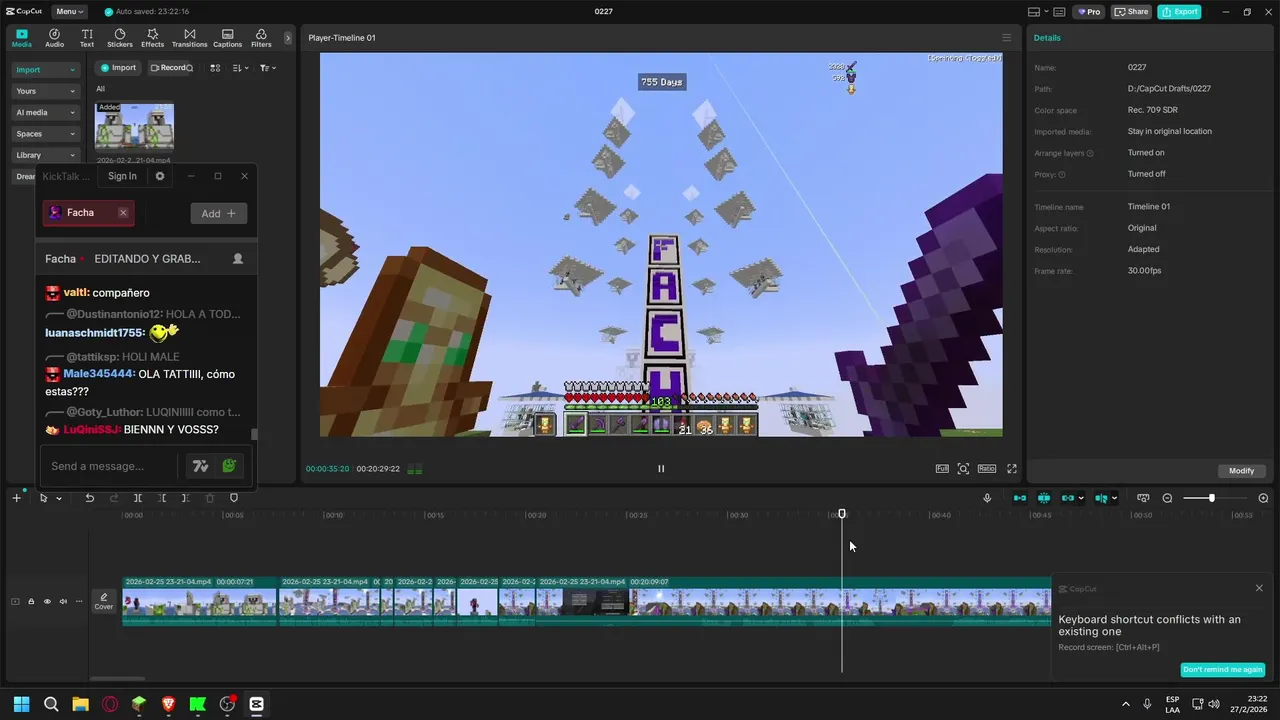The height and width of the screenshot is (720, 1280).
Task: Click the Import media button
Action: pyautogui.click(x=118, y=68)
